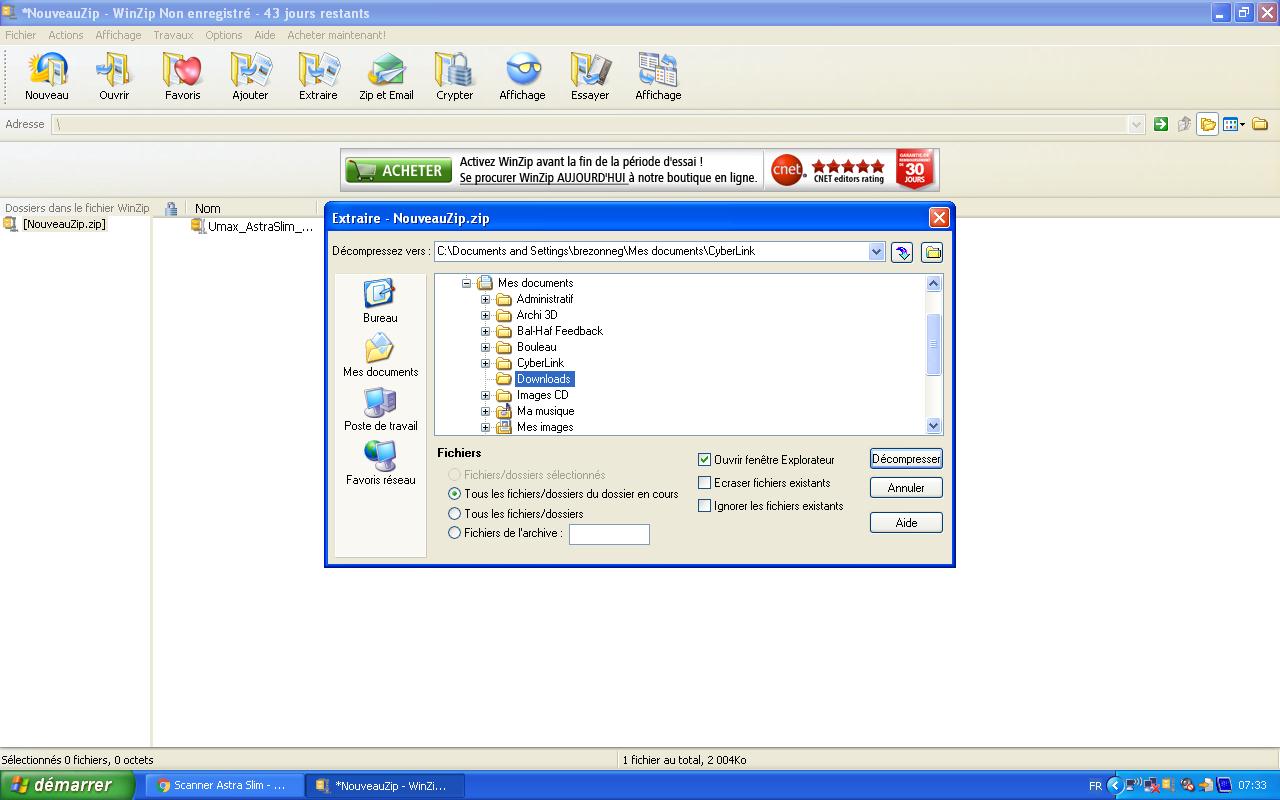Click the yellow folder icon at the Adresse bar's far right
The height and width of the screenshot is (800, 1280).
[1260, 124]
